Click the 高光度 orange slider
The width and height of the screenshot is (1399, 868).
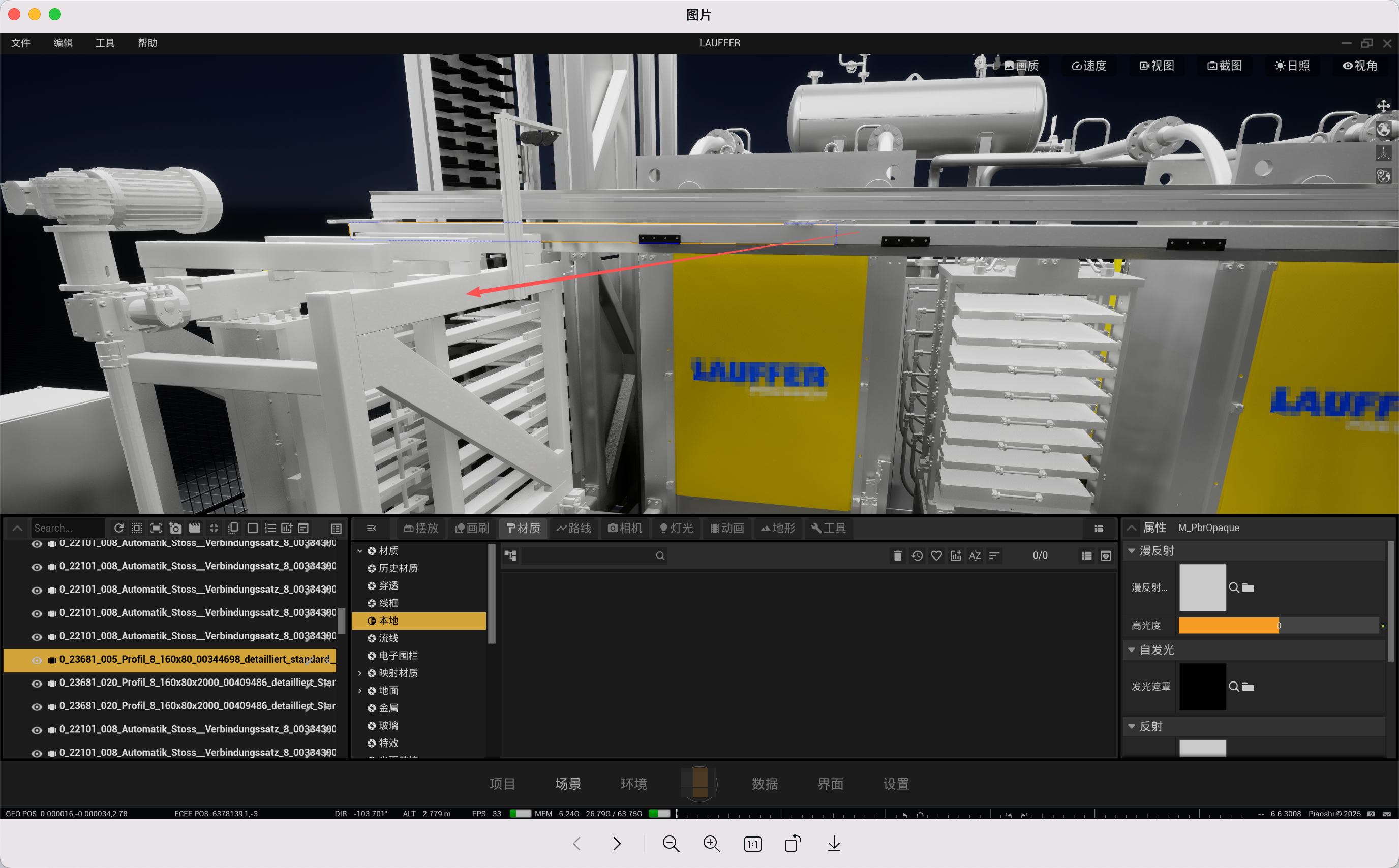(1279, 625)
